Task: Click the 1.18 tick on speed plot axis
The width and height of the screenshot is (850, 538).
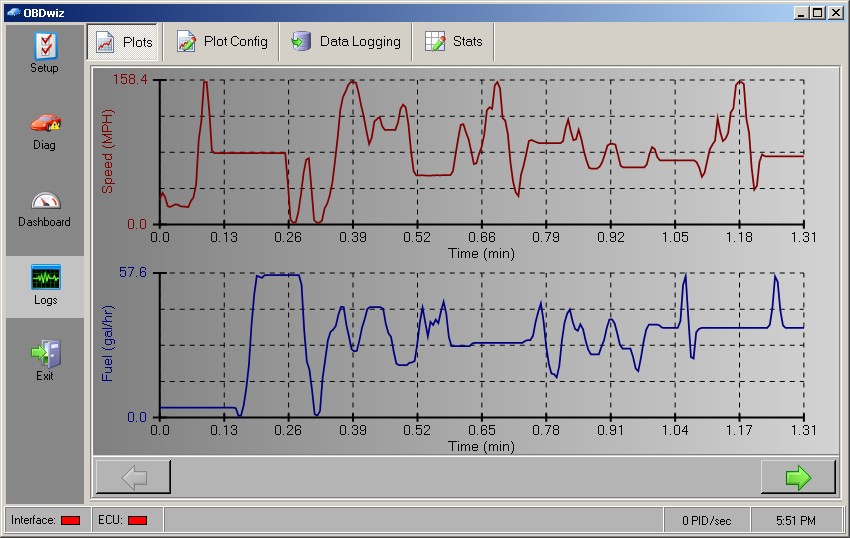Action: point(739,237)
